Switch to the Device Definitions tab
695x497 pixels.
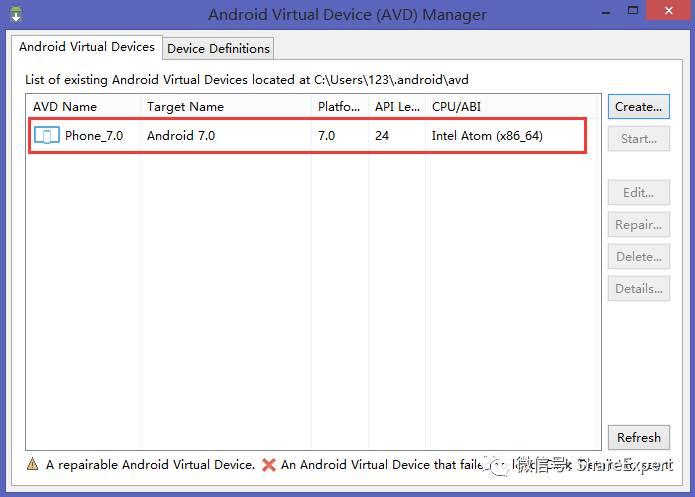tap(218, 48)
